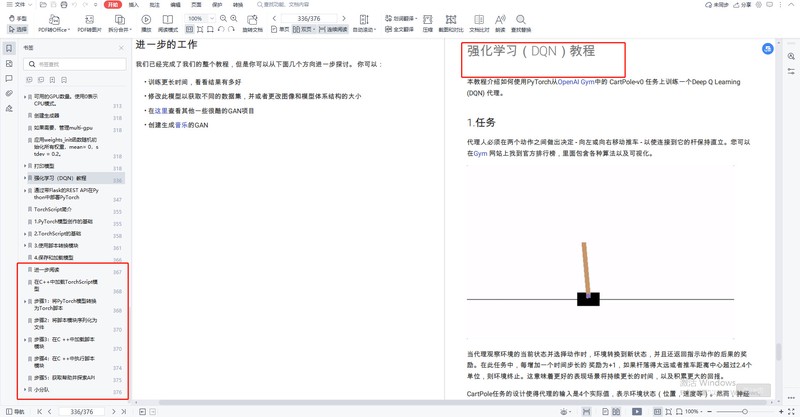Follow the 音乐 link
The height and width of the screenshot is (417, 800).
(181, 125)
